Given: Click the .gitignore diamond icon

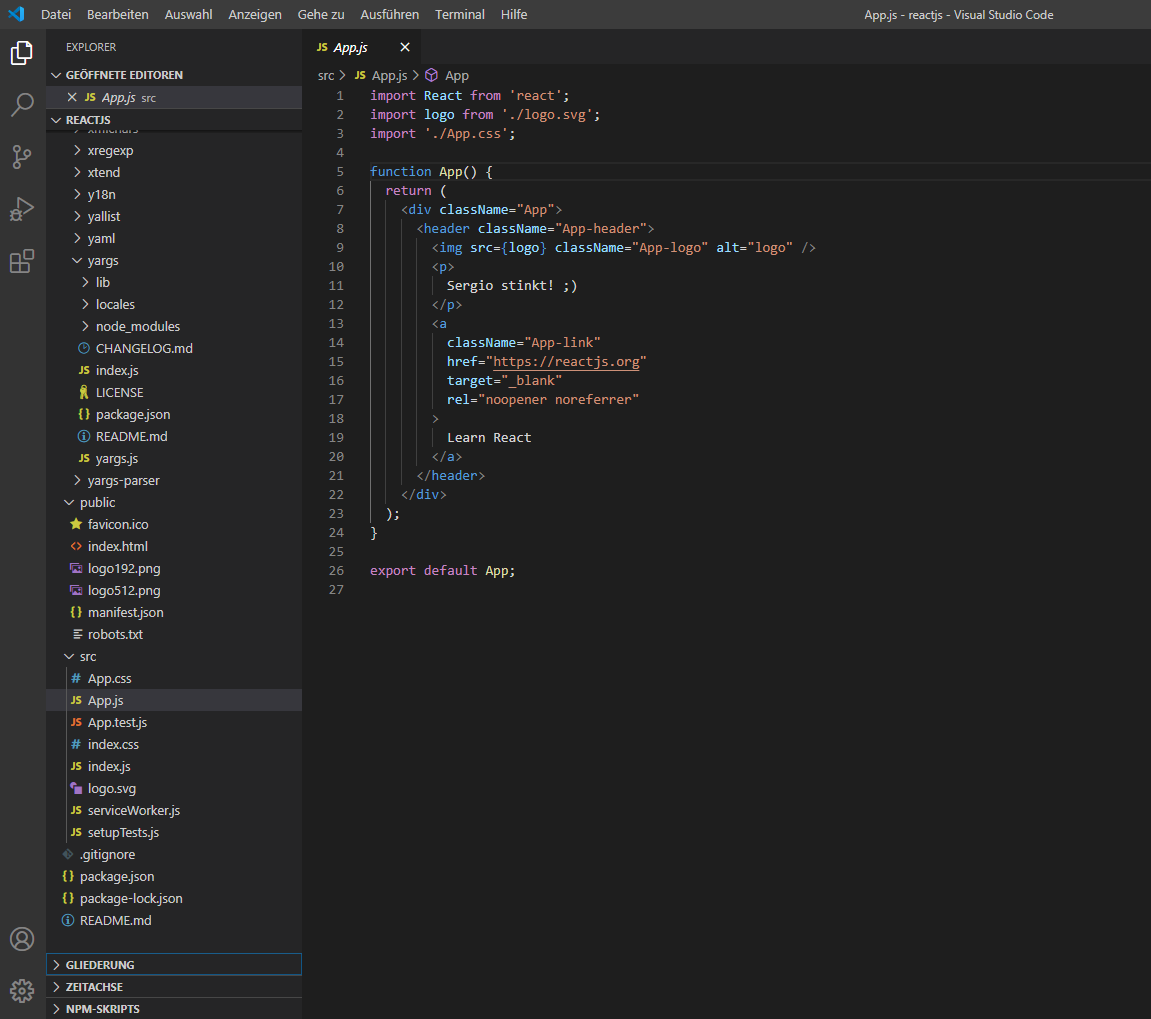Looking at the screenshot, I should [68, 855].
